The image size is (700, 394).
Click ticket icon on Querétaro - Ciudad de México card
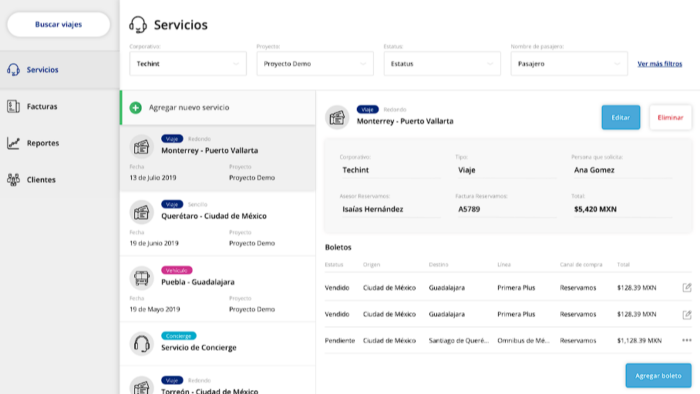coord(142,212)
